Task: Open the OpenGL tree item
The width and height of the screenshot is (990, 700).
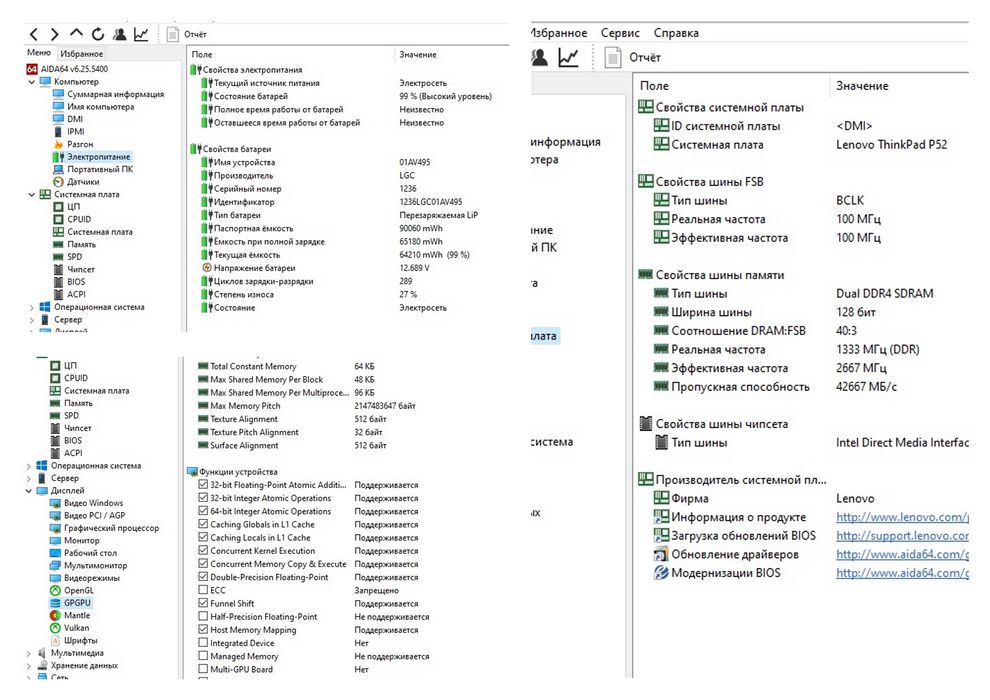Action: click(78, 590)
